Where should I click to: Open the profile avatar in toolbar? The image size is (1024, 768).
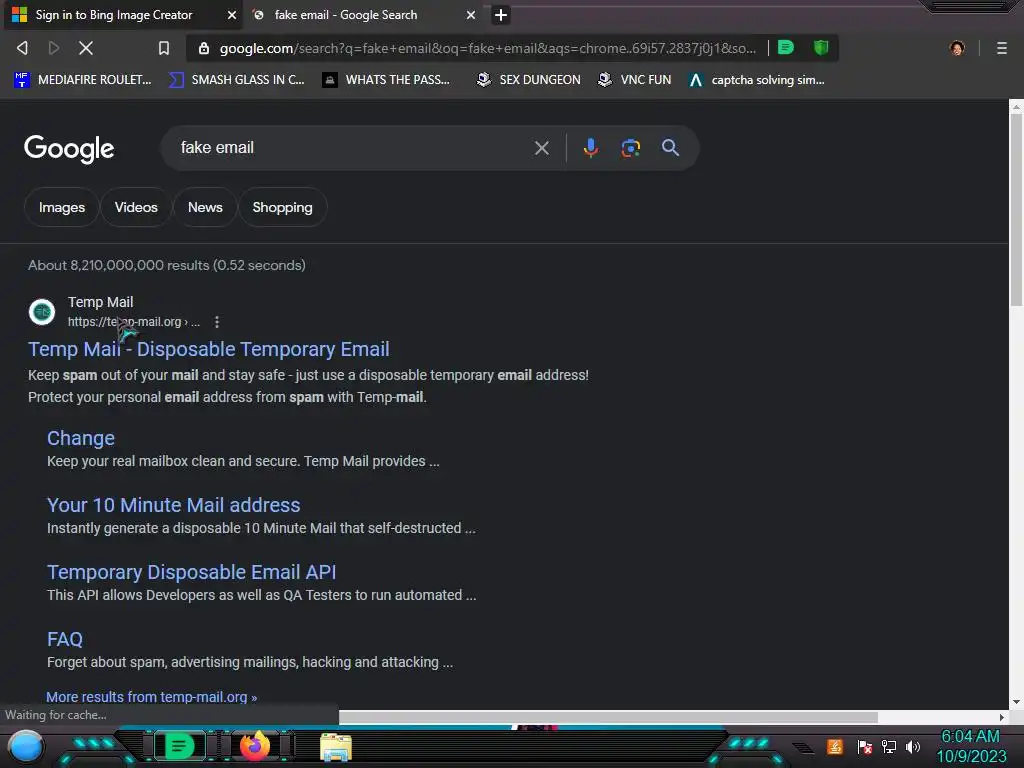coord(957,48)
